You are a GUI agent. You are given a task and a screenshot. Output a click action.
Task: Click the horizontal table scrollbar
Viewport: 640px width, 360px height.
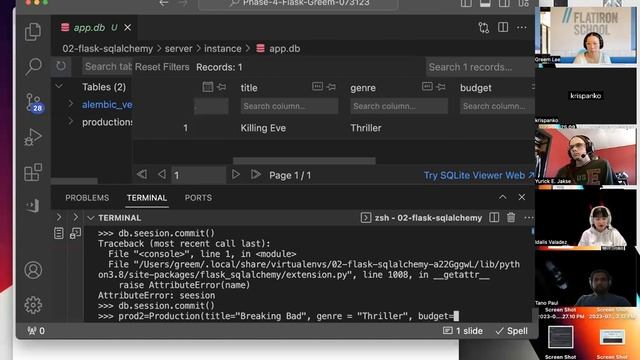[304, 161]
